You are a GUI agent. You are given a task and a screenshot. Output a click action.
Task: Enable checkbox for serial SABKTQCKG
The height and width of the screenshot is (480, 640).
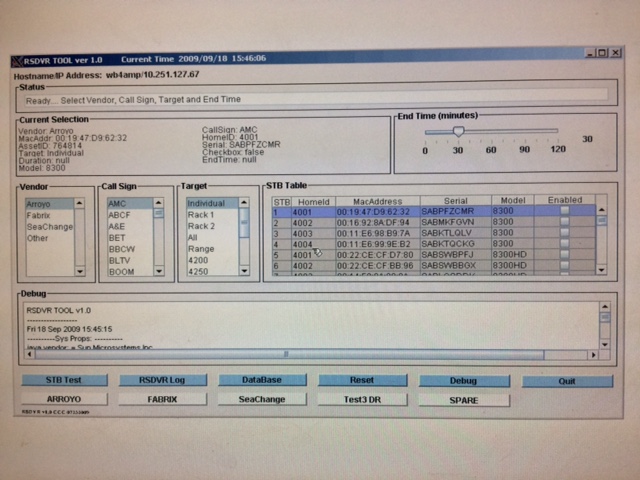(x=564, y=243)
